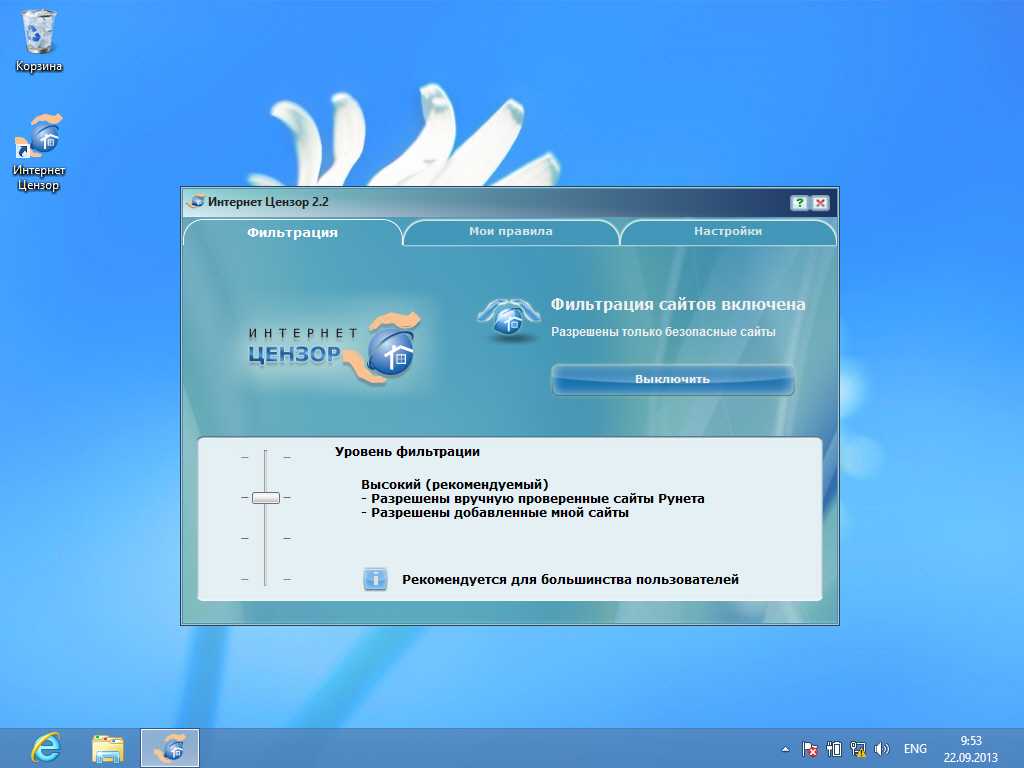The width and height of the screenshot is (1024, 768).
Task: Set filtration slider to the top tick mark
Action: [265, 457]
